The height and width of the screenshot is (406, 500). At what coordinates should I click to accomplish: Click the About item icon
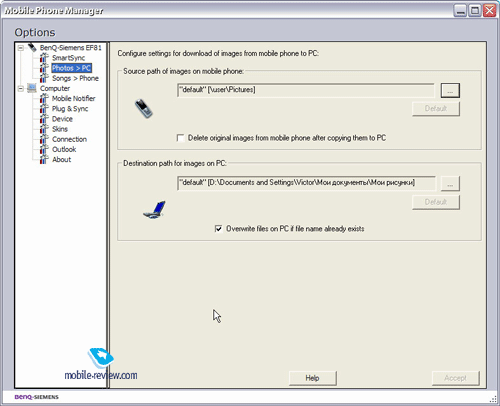44,160
